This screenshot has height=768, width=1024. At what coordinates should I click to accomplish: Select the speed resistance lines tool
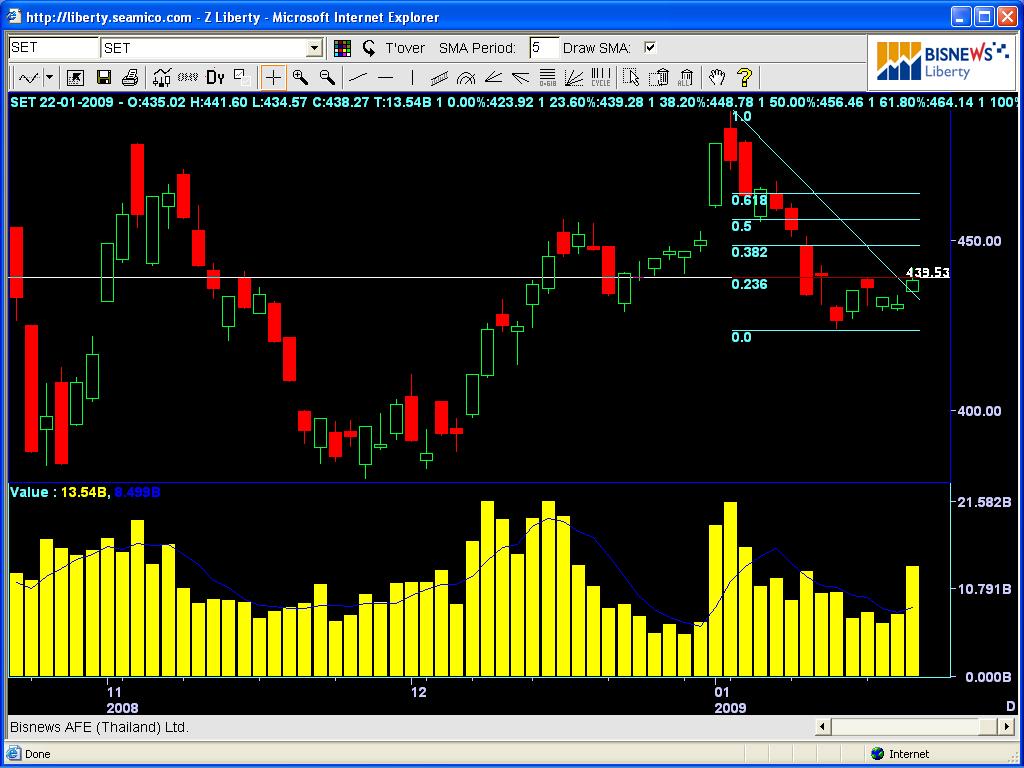(x=520, y=78)
